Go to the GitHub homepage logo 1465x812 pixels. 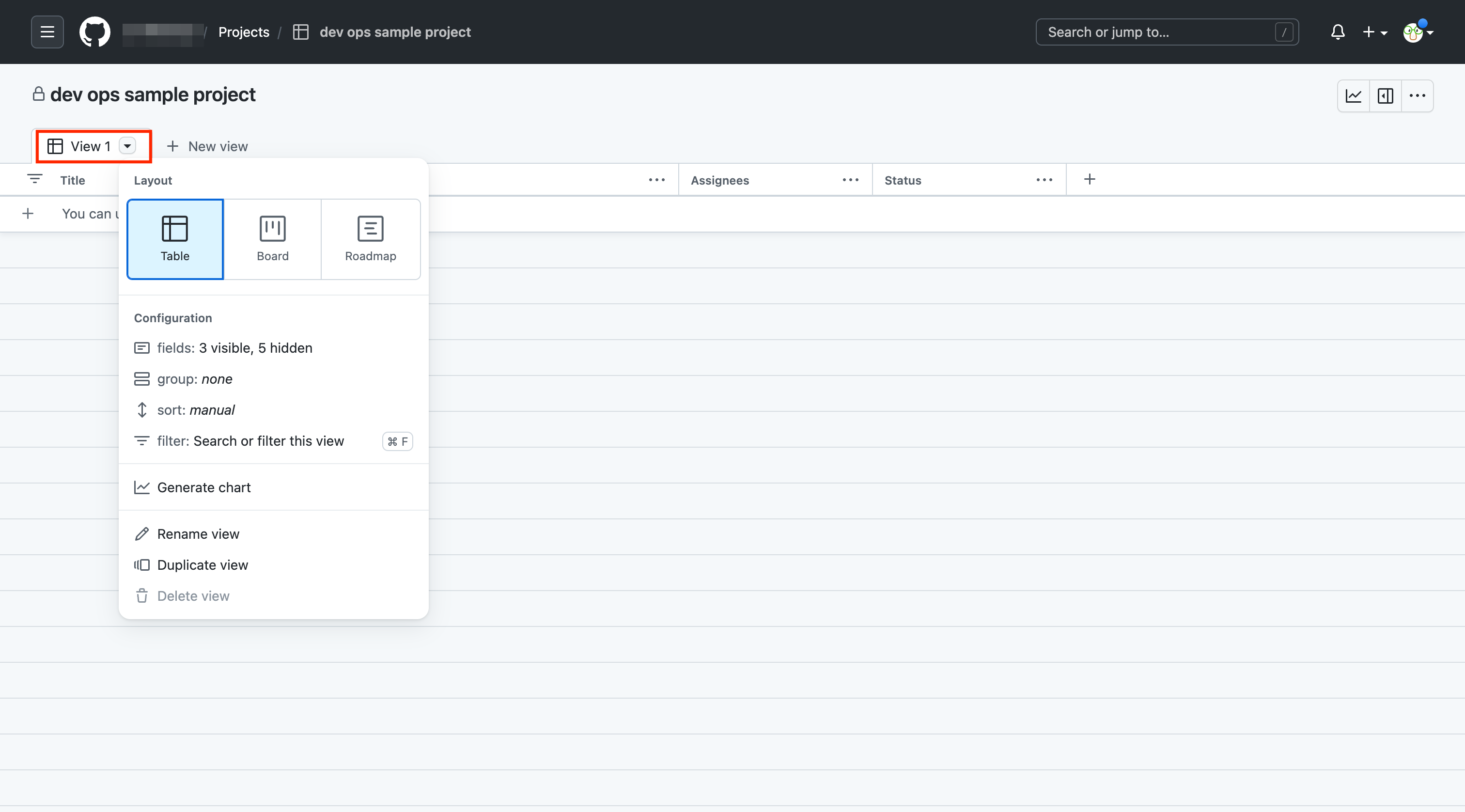[x=94, y=32]
